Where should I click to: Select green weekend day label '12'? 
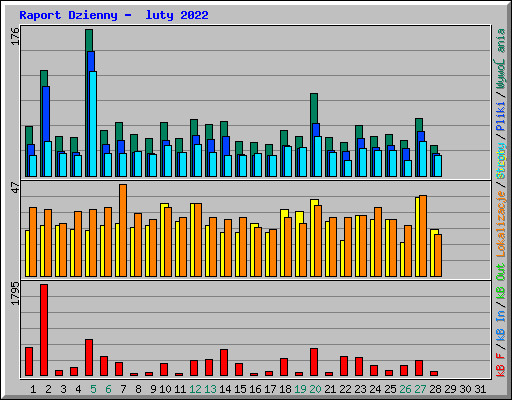tap(195, 389)
